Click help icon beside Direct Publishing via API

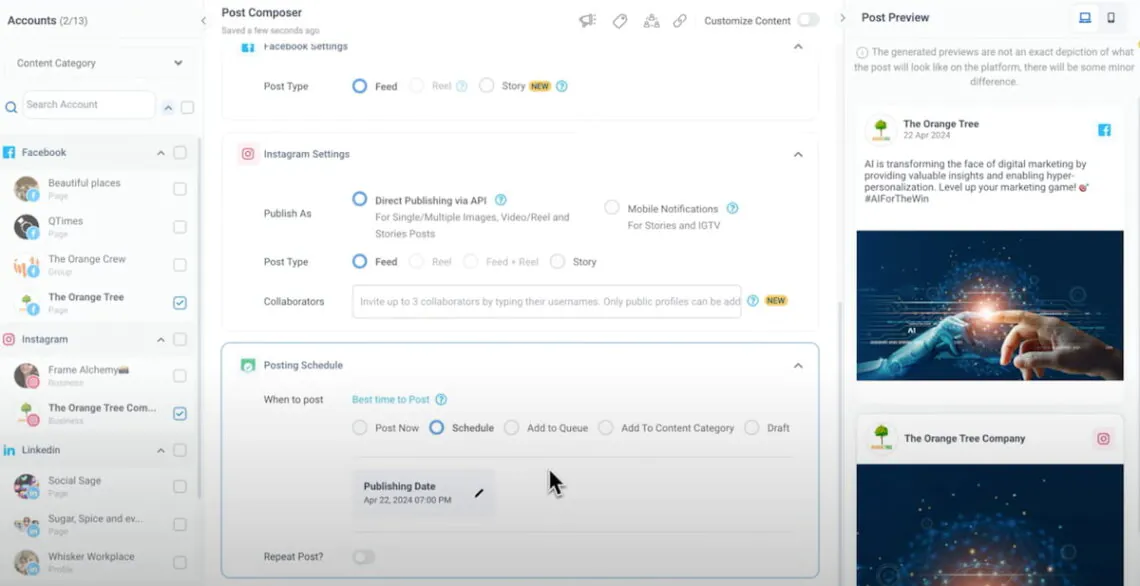pos(500,200)
